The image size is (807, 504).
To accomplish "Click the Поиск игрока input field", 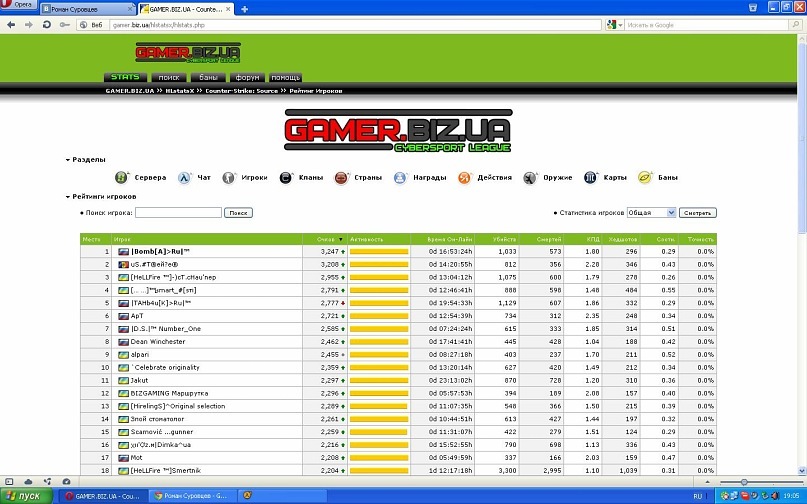I will [179, 213].
